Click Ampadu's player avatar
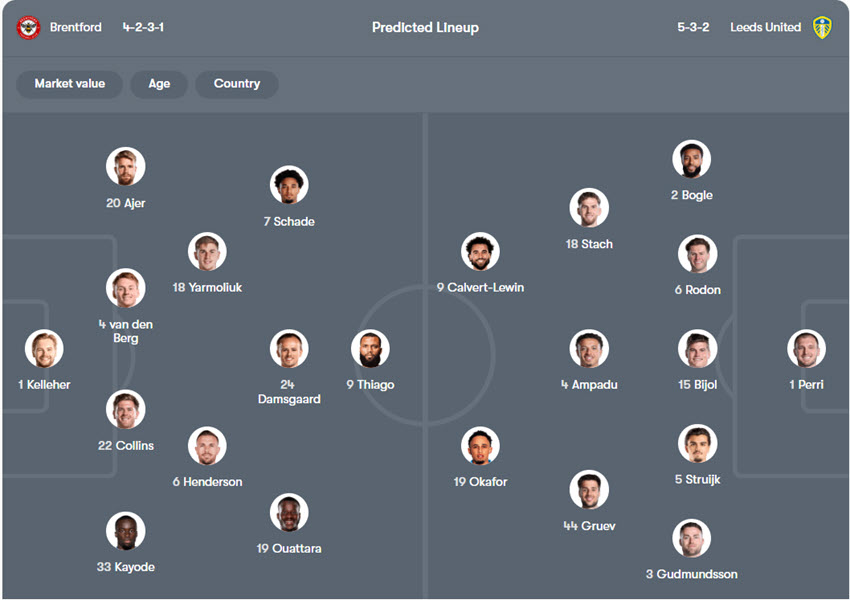 (x=589, y=349)
